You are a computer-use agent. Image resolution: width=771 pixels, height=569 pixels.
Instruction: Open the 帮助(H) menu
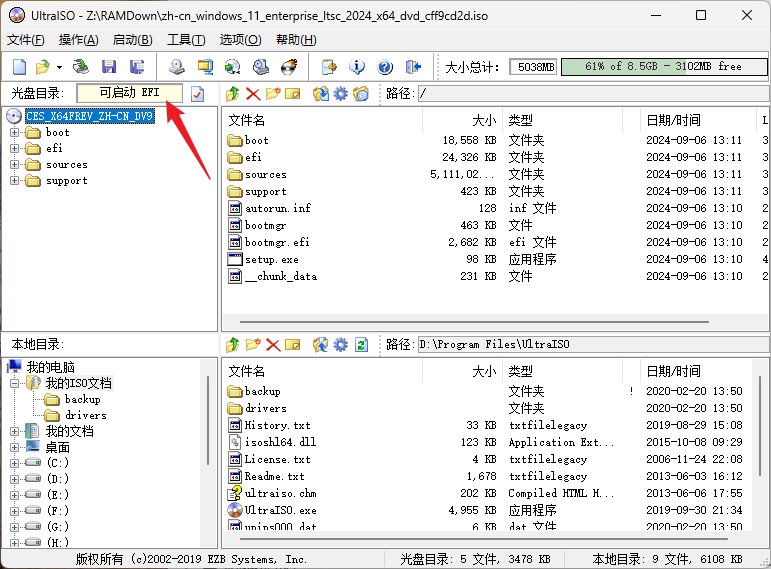[x=296, y=40]
